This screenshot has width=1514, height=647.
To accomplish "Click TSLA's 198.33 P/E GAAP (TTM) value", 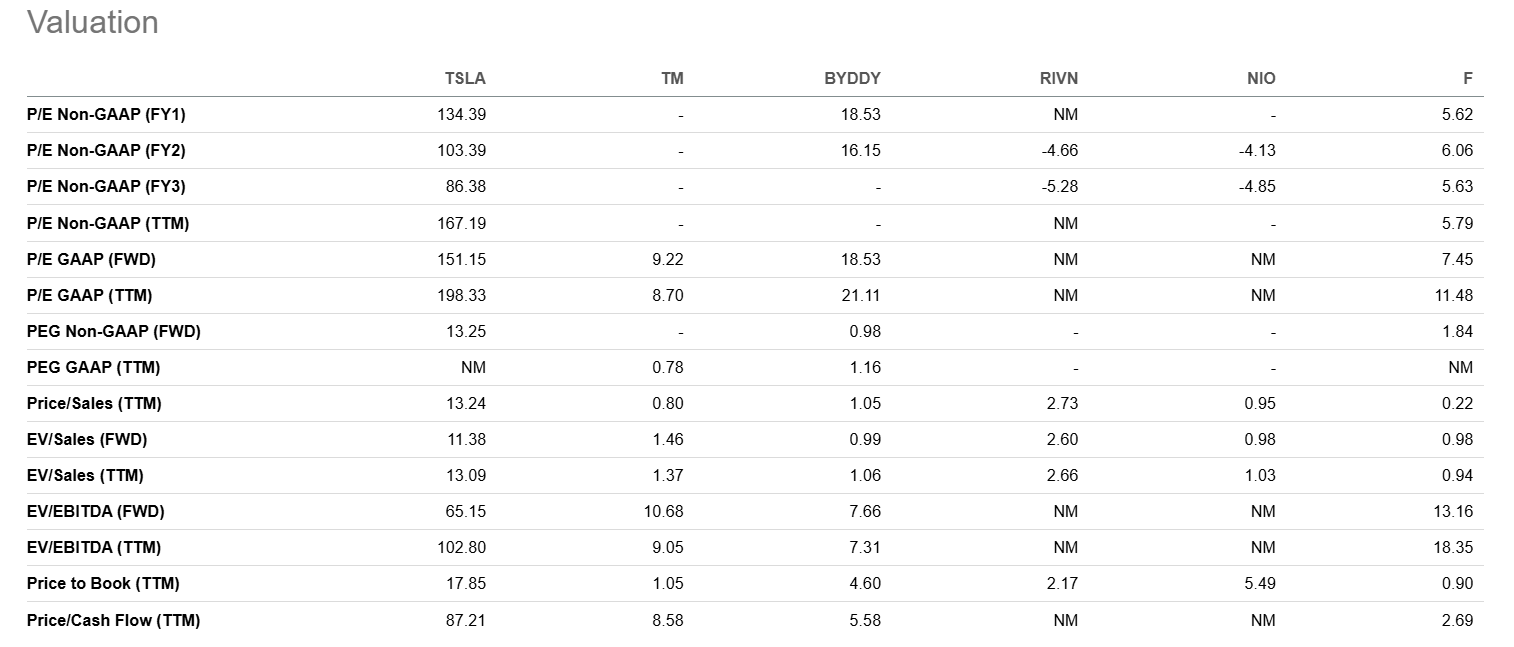I will pos(462,295).
